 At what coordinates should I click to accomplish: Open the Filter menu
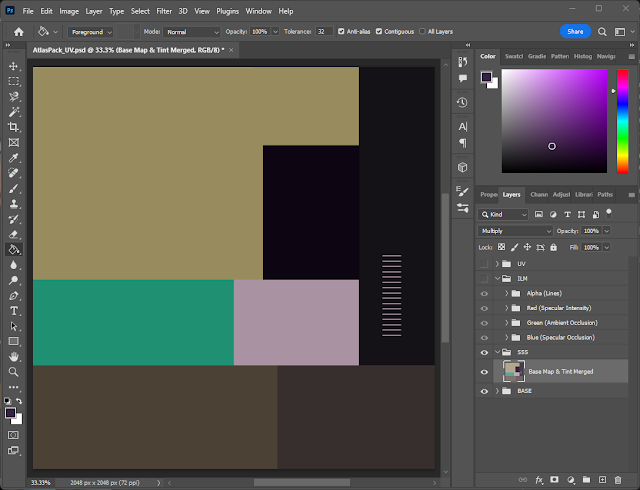tap(164, 11)
